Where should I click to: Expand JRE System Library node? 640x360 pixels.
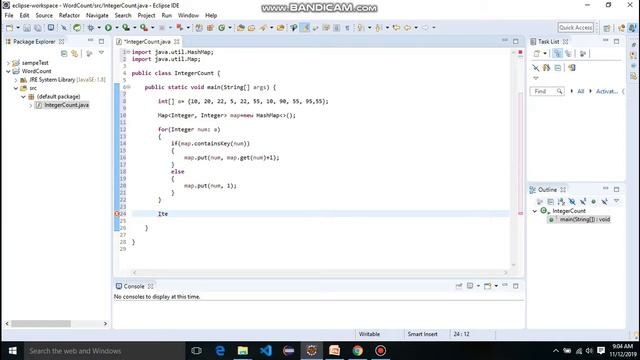pos(16,80)
